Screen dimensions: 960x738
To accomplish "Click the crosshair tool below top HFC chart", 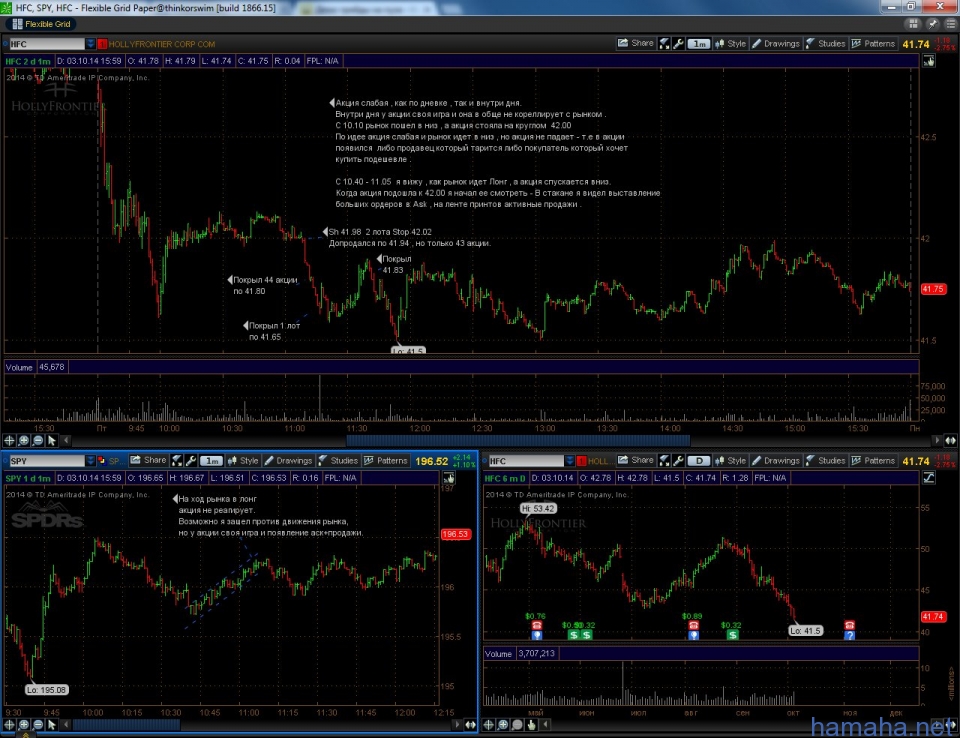I will [9, 440].
